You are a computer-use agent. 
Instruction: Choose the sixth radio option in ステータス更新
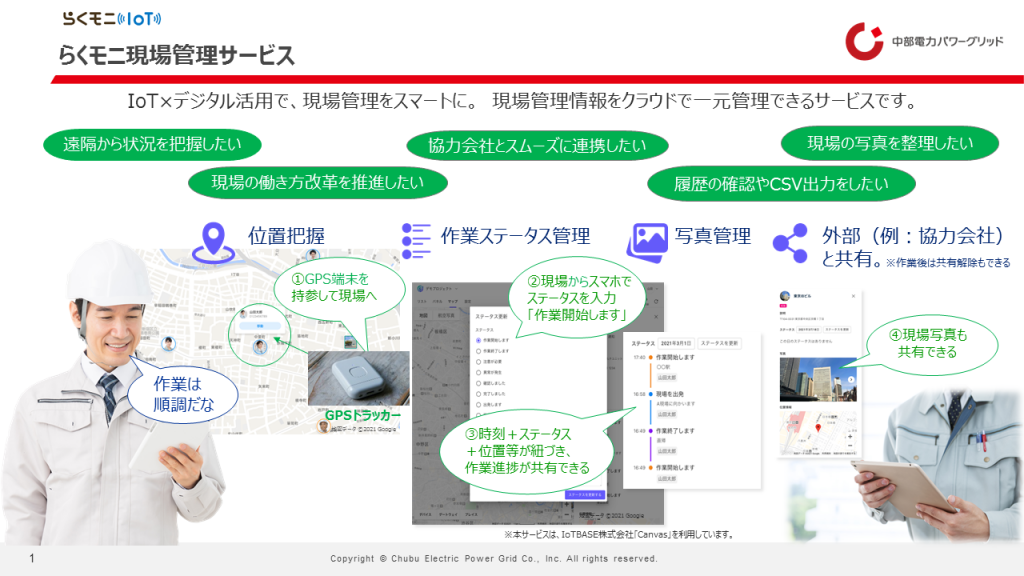click(478, 394)
